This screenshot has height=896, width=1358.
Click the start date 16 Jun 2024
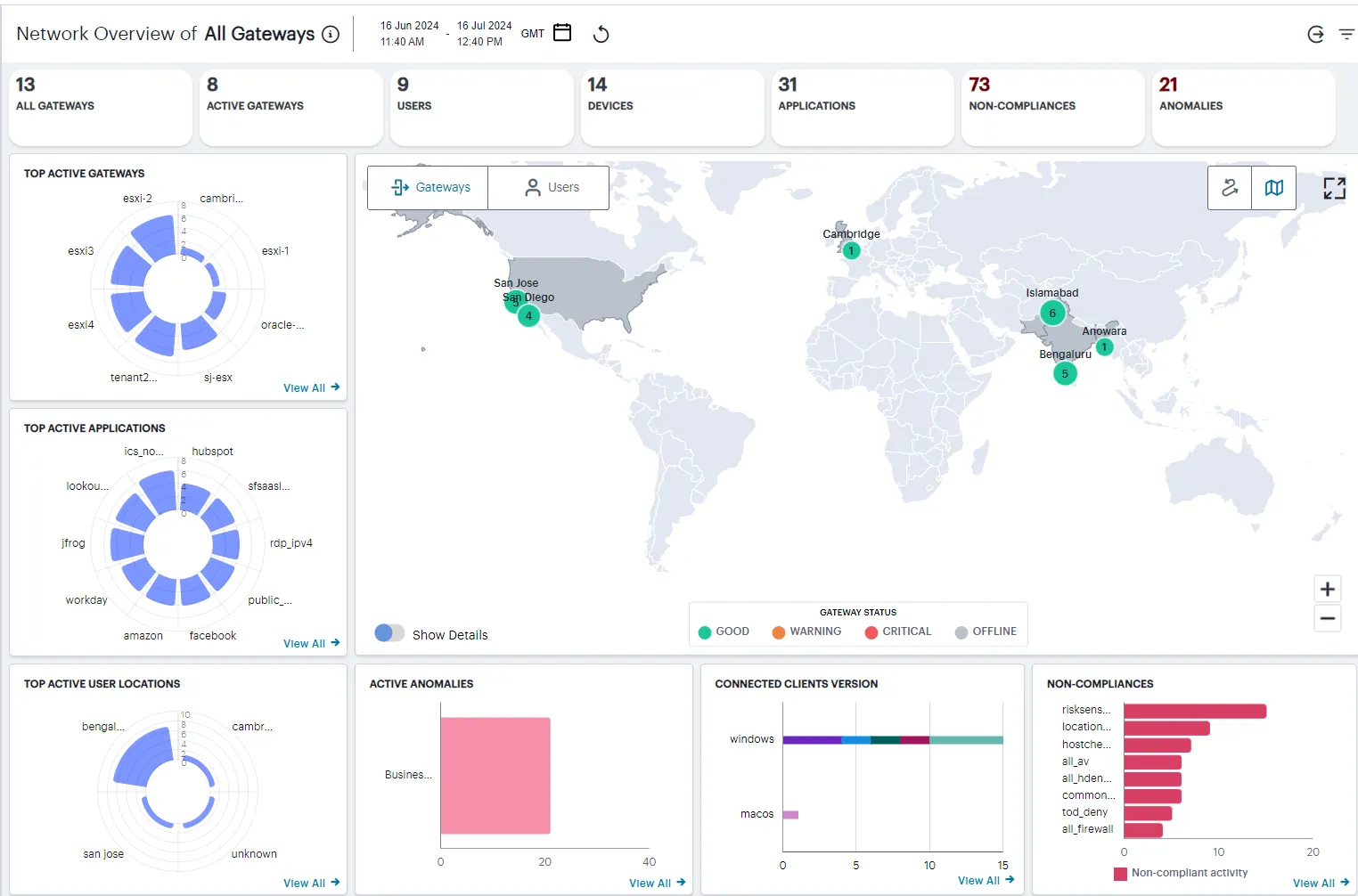point(410,26)
